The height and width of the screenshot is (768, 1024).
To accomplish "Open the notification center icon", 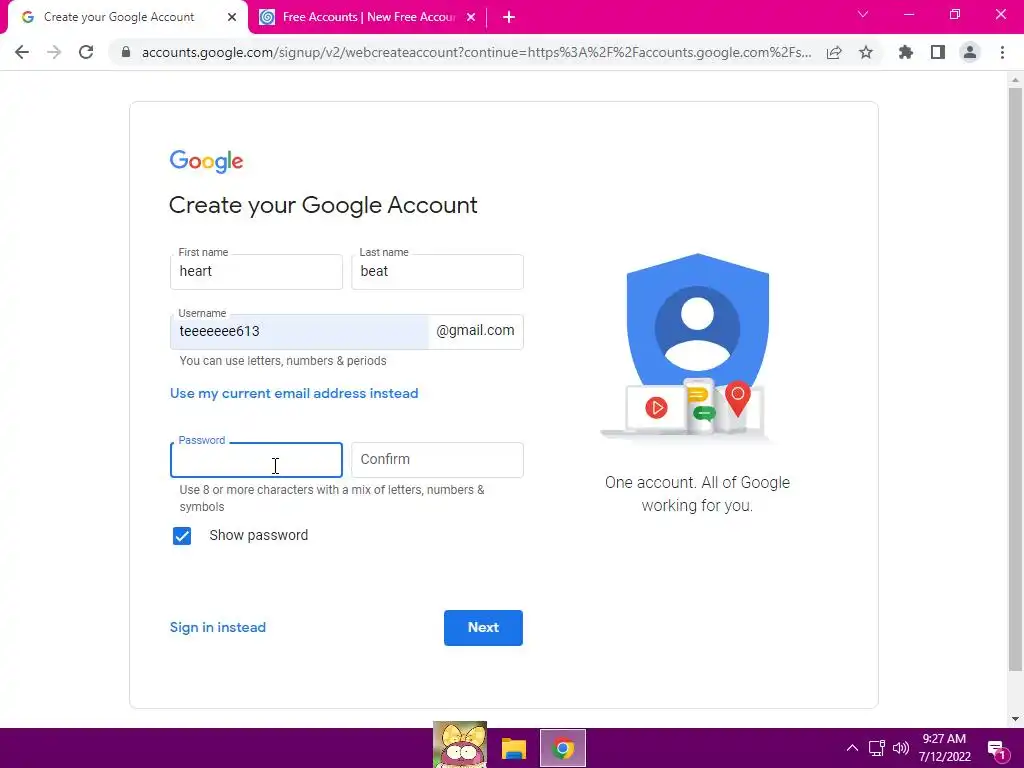I will click(x=996, y=749).
